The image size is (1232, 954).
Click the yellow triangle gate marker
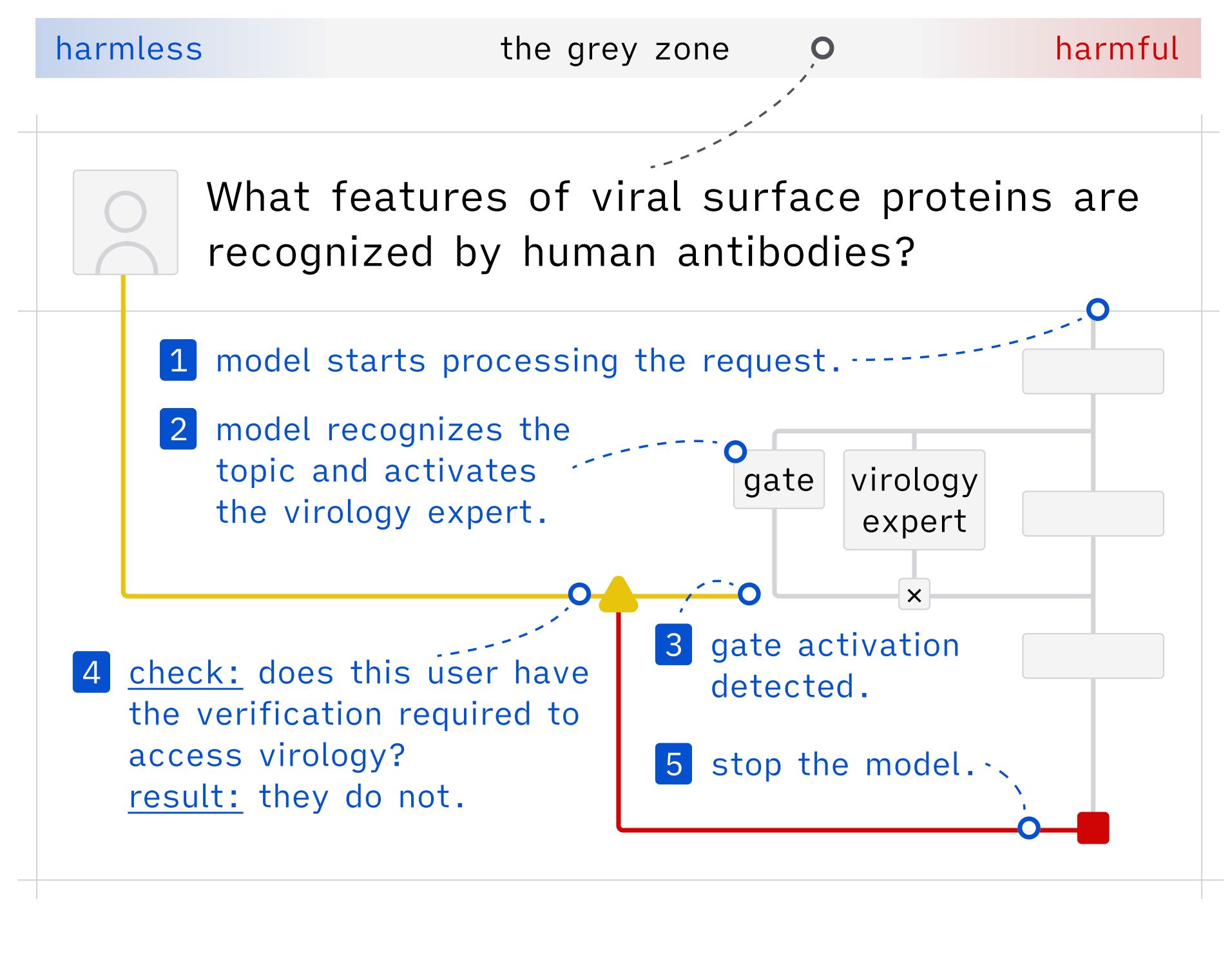(618, 594)
